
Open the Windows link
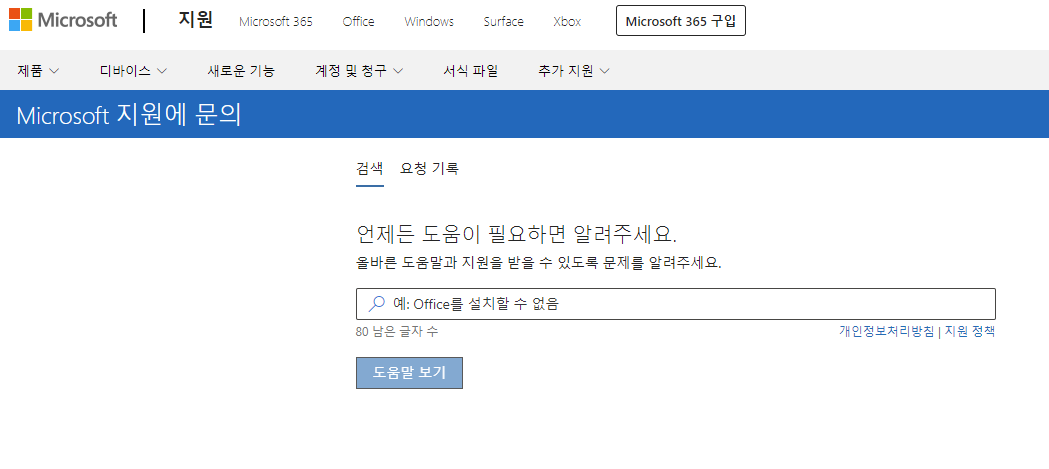click(429, 21)
